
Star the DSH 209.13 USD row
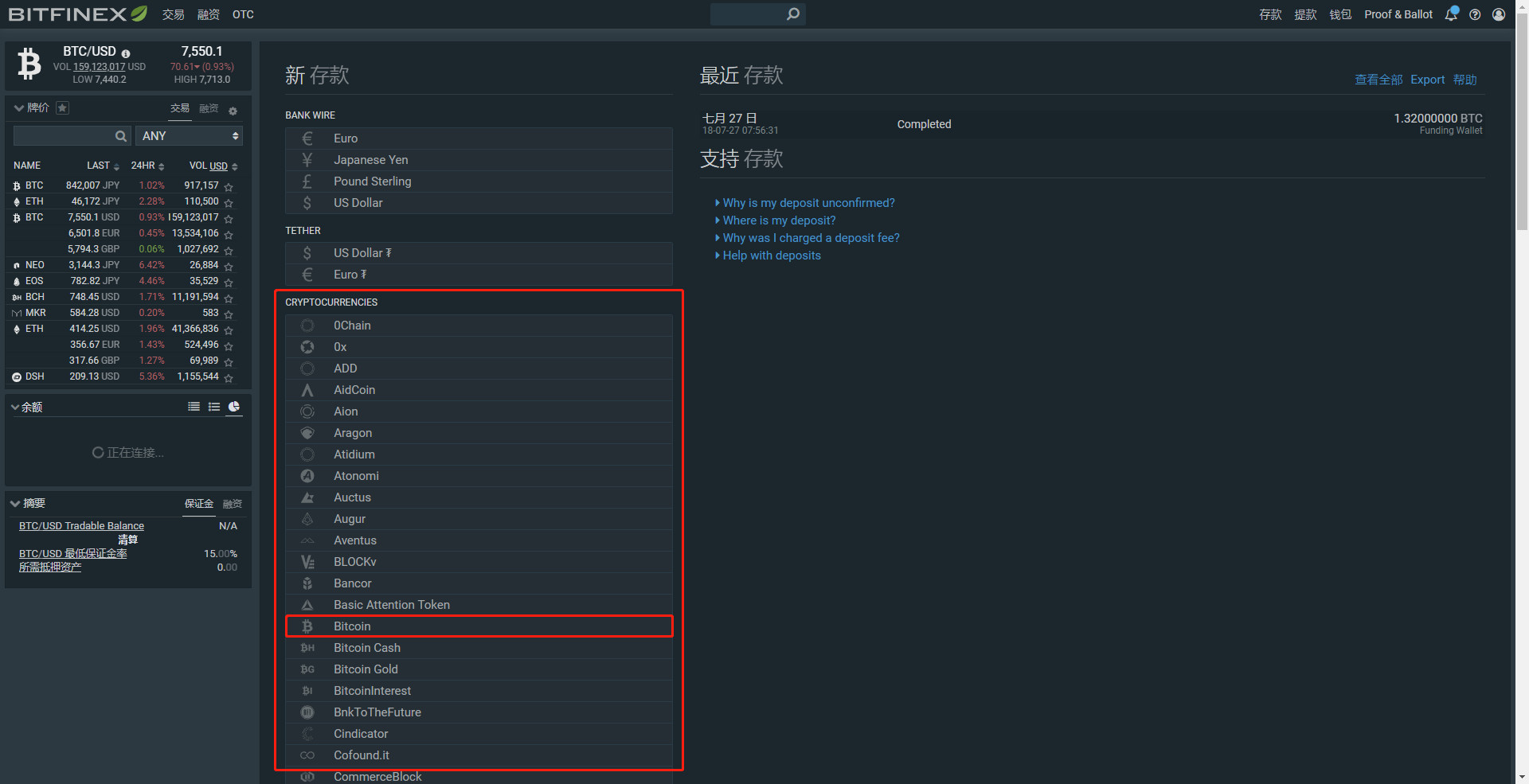click(x=229, y=378)
